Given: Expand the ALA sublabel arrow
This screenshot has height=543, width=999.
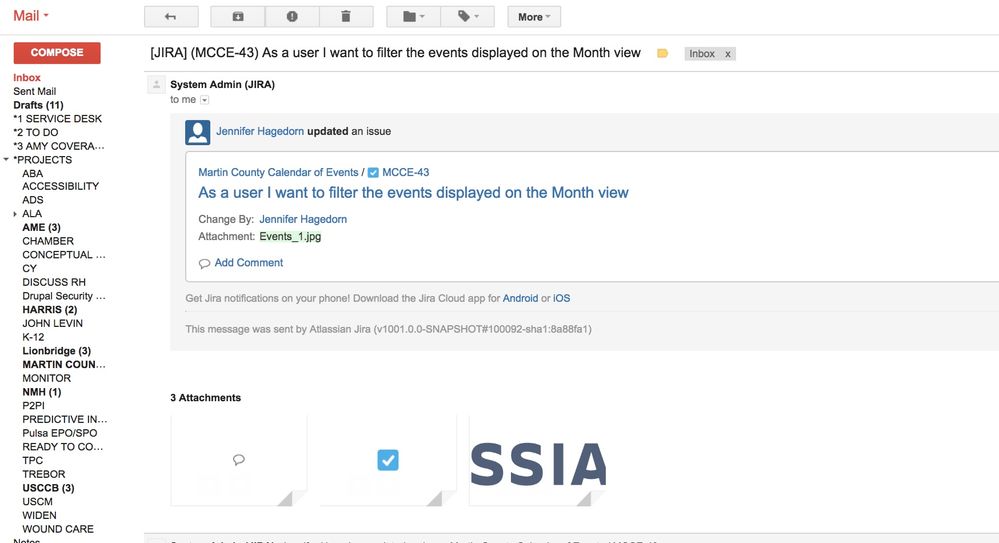Looking at the screenshot, I should pos(15,214).
